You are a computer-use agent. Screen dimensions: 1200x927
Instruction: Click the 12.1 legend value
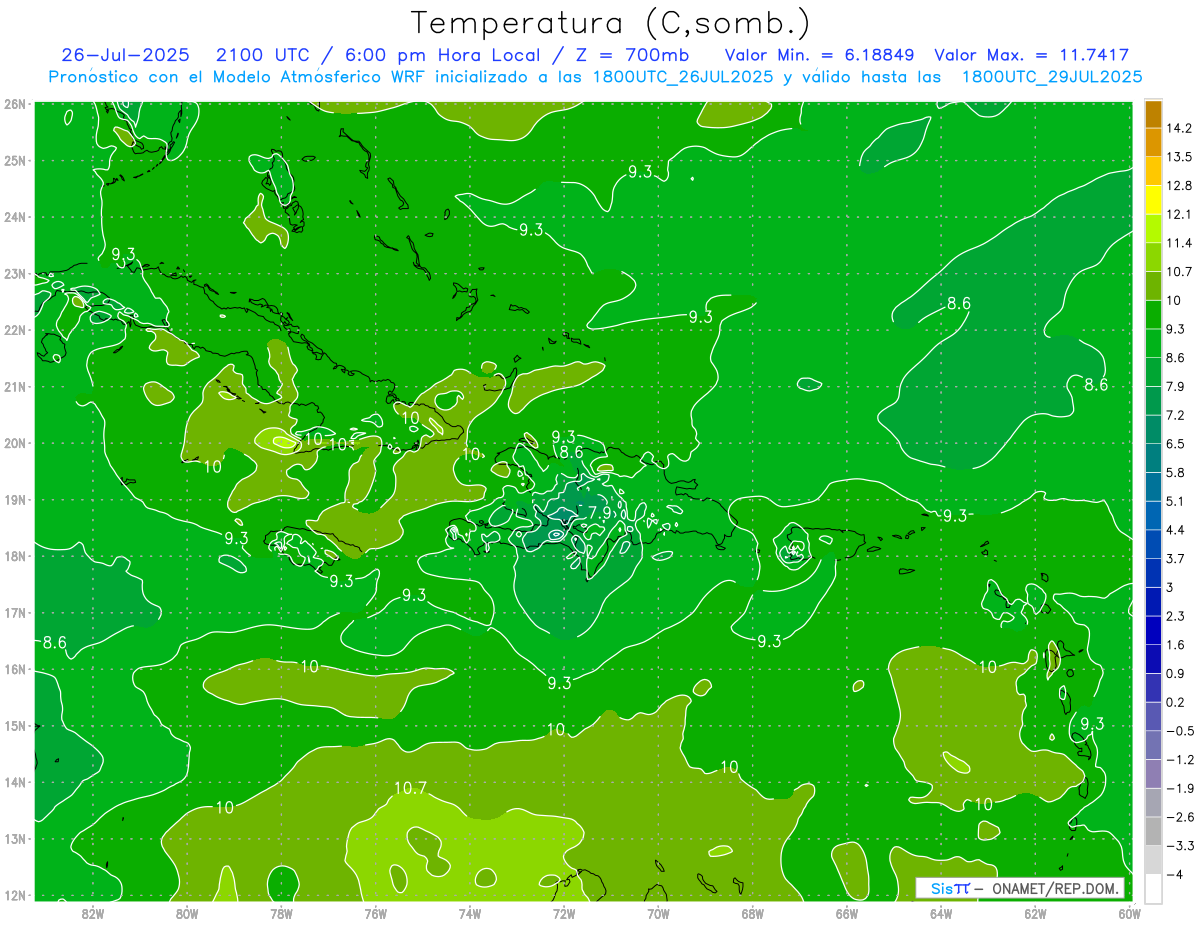point(1179,214)
